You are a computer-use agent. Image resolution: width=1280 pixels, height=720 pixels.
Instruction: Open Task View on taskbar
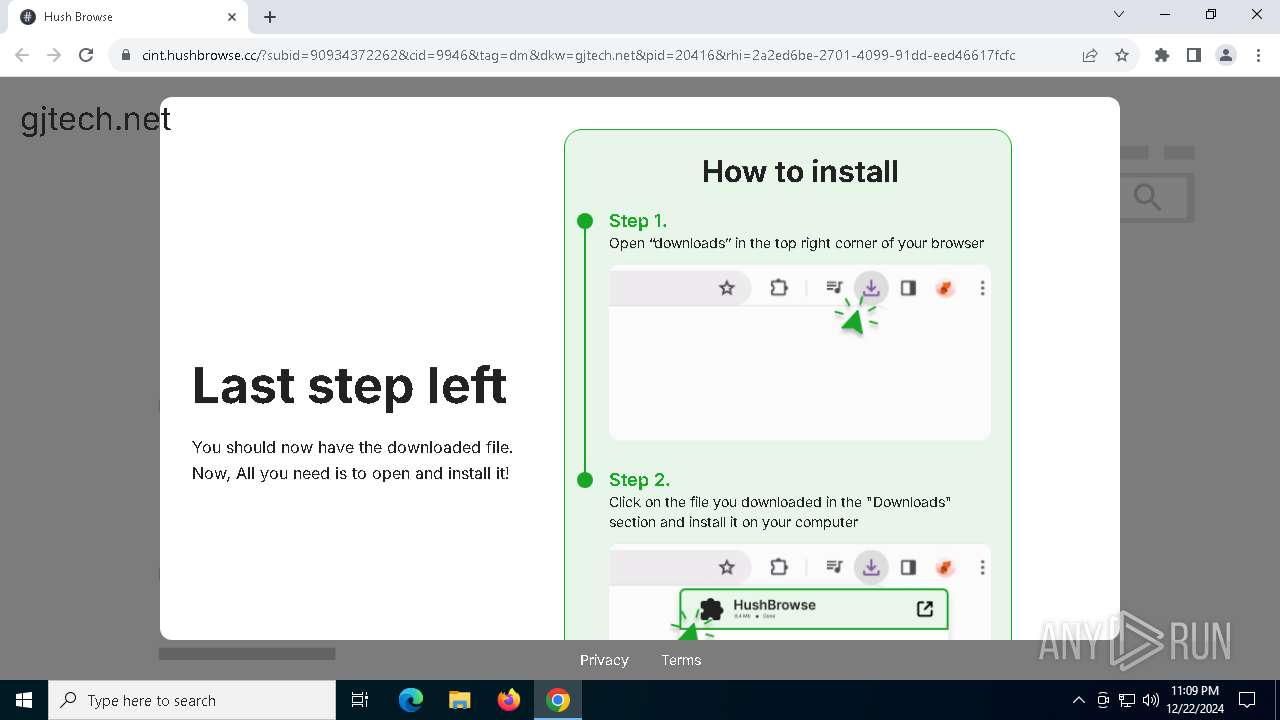[x=361, y=700]
